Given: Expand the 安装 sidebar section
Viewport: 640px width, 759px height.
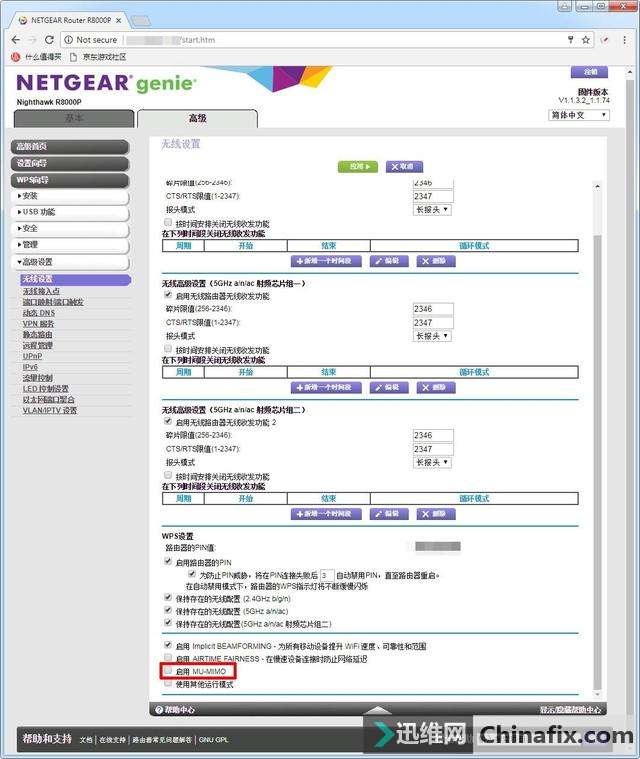Looking at the screenshot, I should pos(70,196).
